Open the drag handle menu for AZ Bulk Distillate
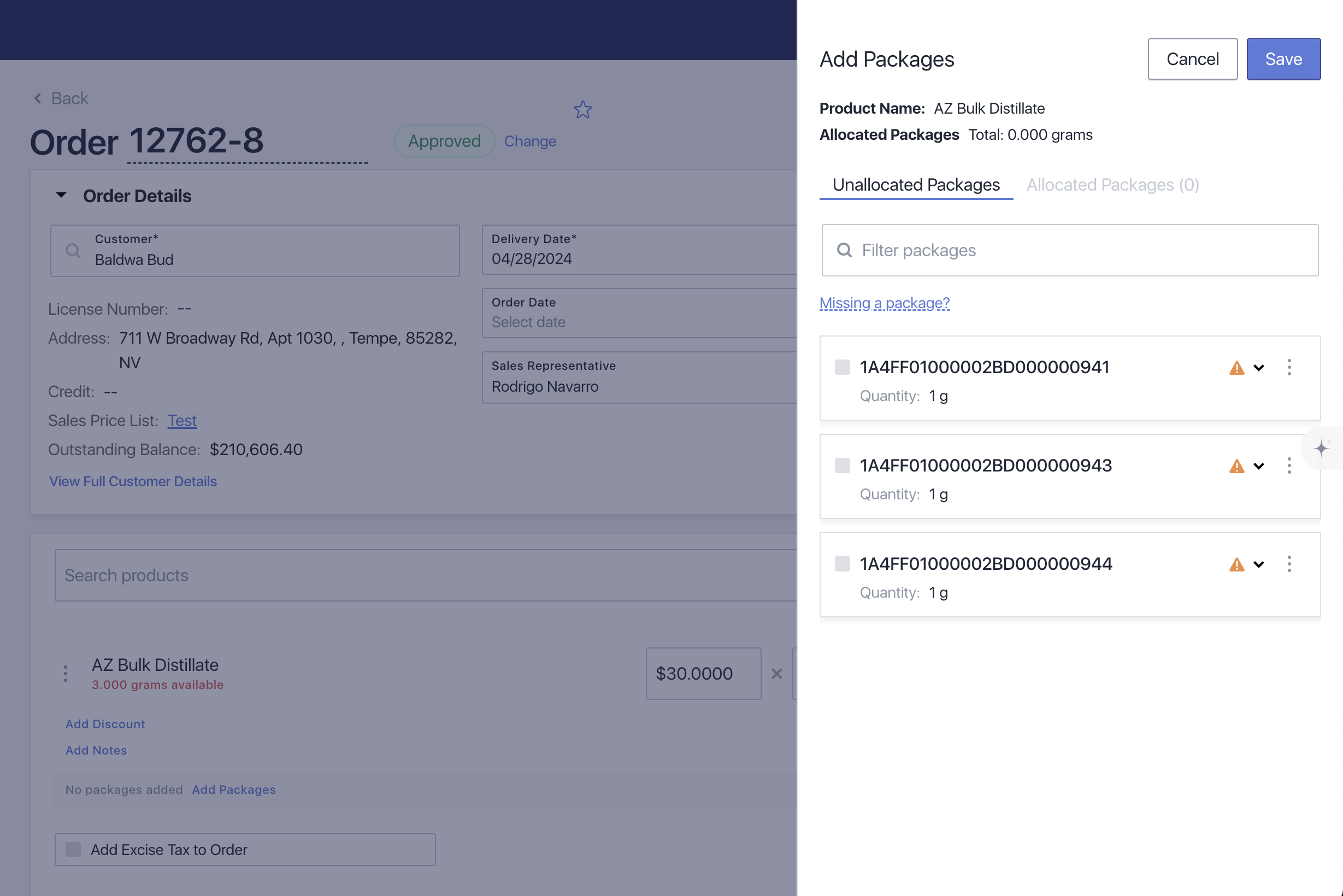The width and height of the screenshot is (1343, 896). pyautogui.click(x=66, y=673)
